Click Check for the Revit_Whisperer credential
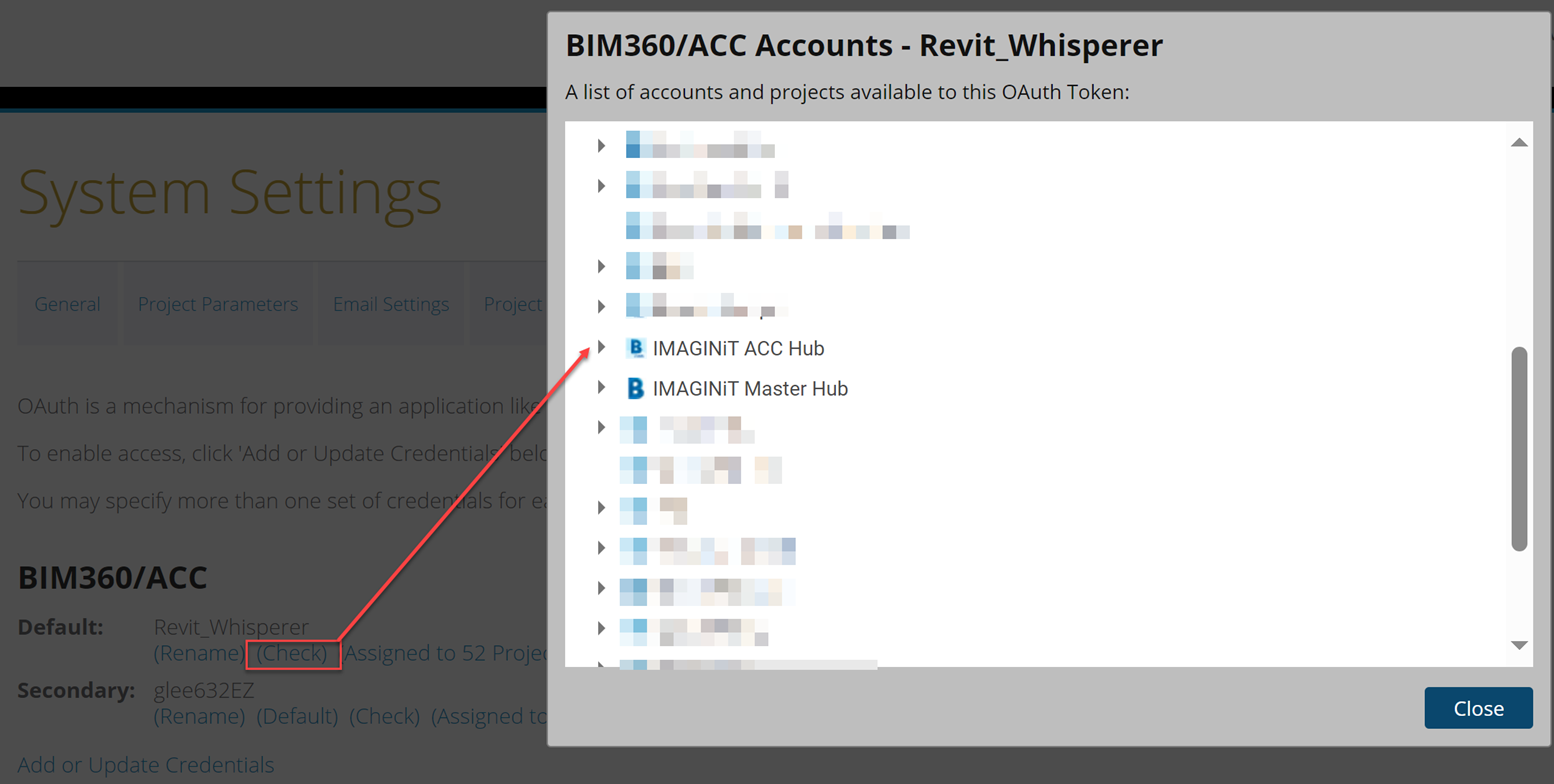The width and height of the screenshot is (1554, 784). click(292, 654)
